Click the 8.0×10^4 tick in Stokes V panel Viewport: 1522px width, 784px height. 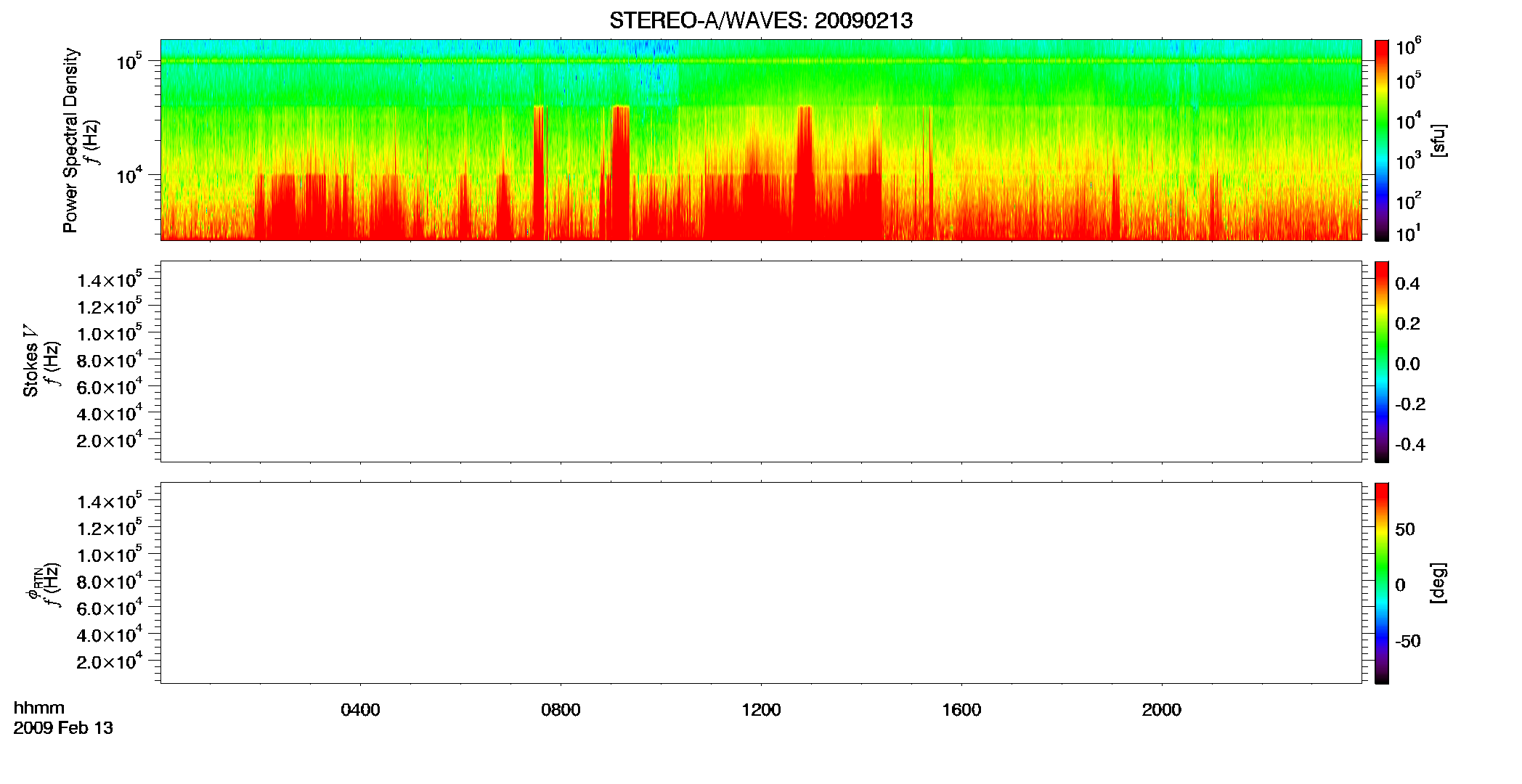click(x=110, y=359)
